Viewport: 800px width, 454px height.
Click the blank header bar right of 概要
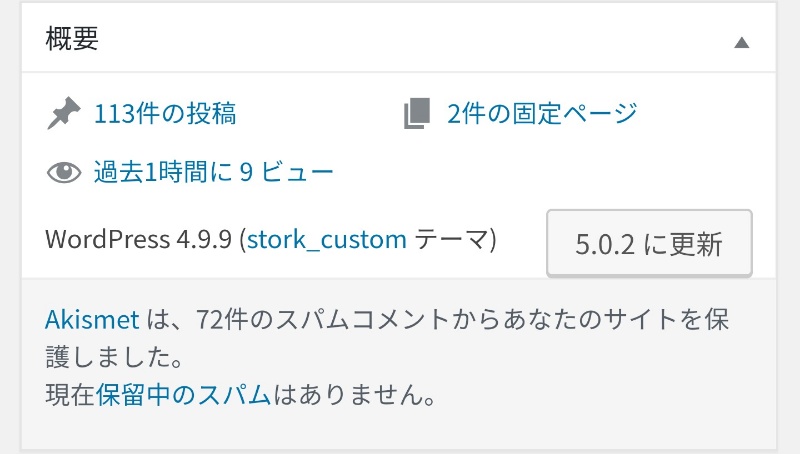pos(400,40)
